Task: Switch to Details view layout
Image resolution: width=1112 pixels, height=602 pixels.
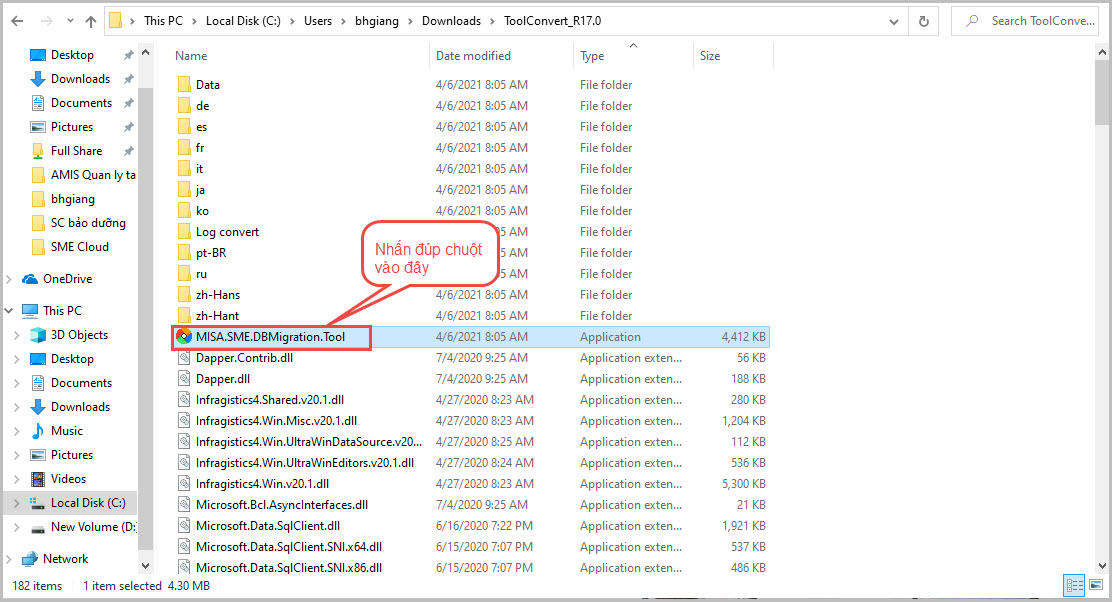Action: (x=1074, y=586)
